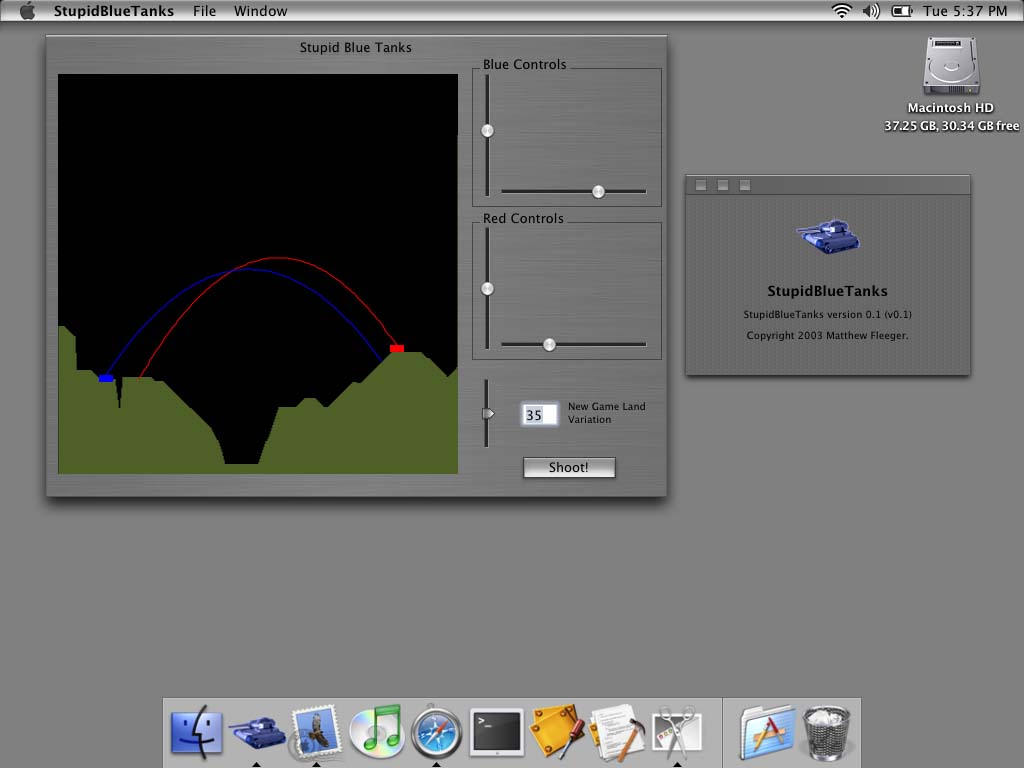Image resolution: width=1024 pixels, height=768 pixels.
Task: Click the "Red Controls" group label
Action: 523,219
